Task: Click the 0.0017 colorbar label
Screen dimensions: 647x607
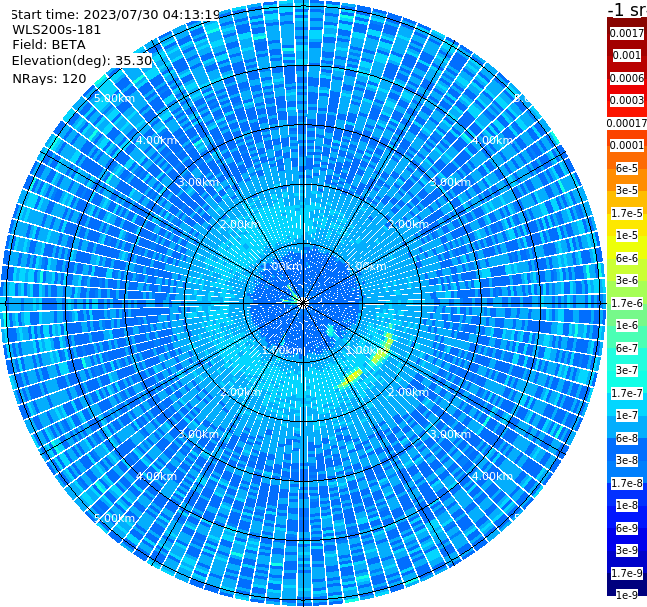Action: pyautogui.click(x=627, y=33)
